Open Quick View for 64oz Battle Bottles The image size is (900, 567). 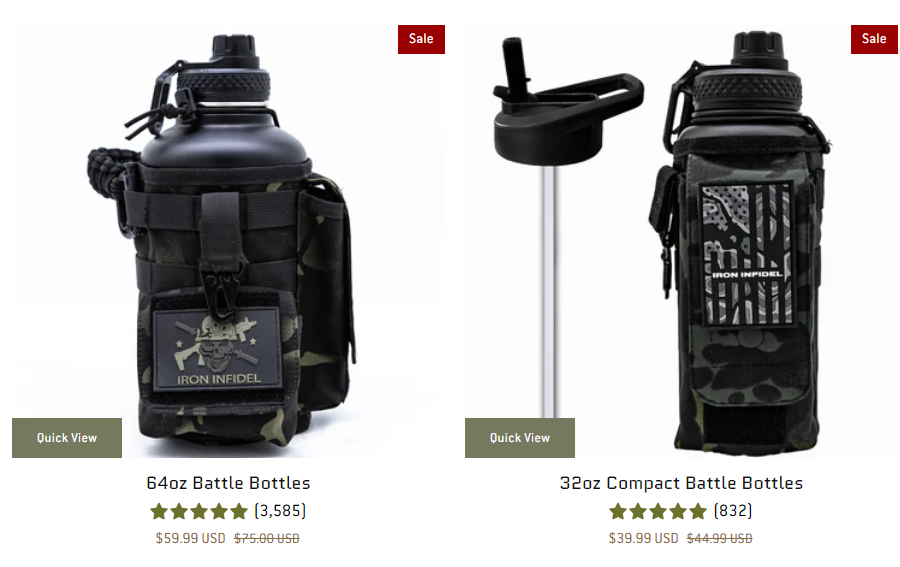[x=67, y=438]
